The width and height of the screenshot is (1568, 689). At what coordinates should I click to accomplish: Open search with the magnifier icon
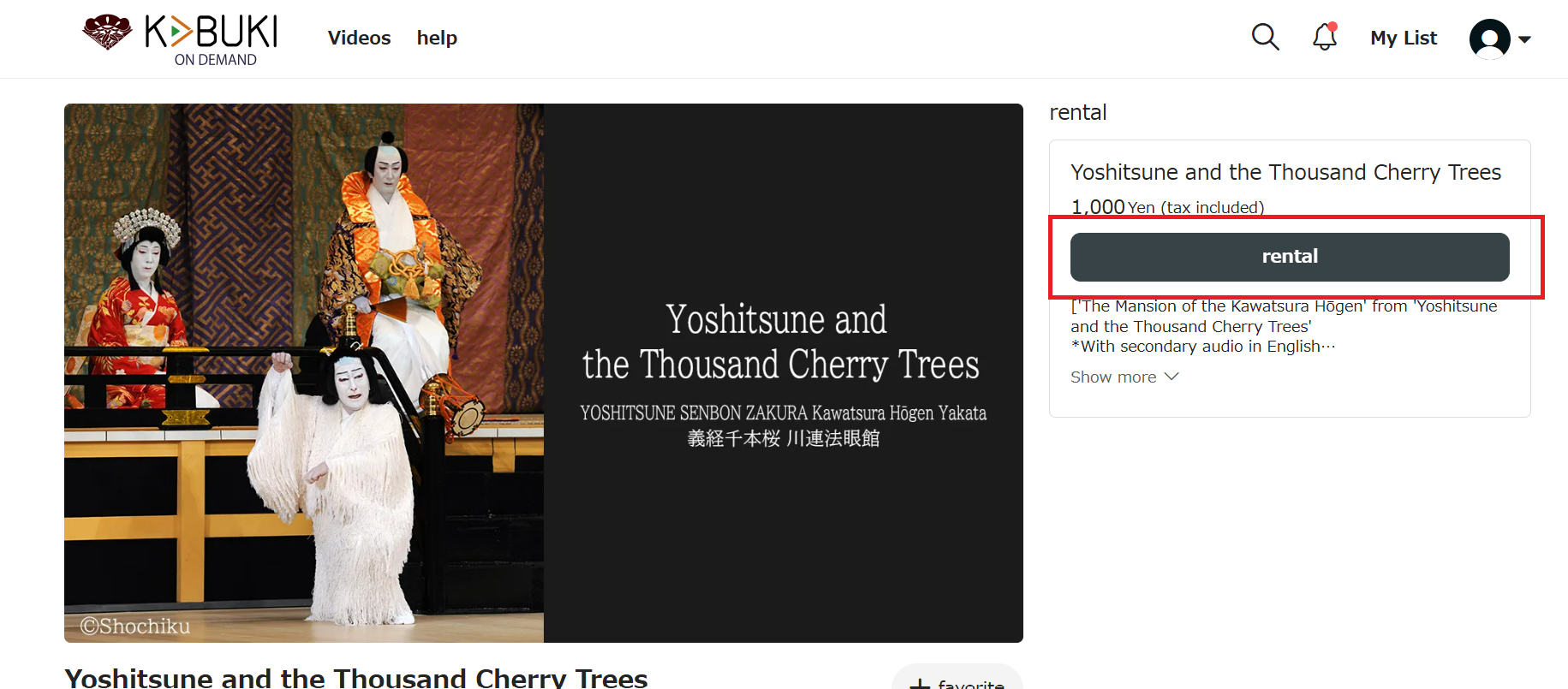tap(1265, 37)
